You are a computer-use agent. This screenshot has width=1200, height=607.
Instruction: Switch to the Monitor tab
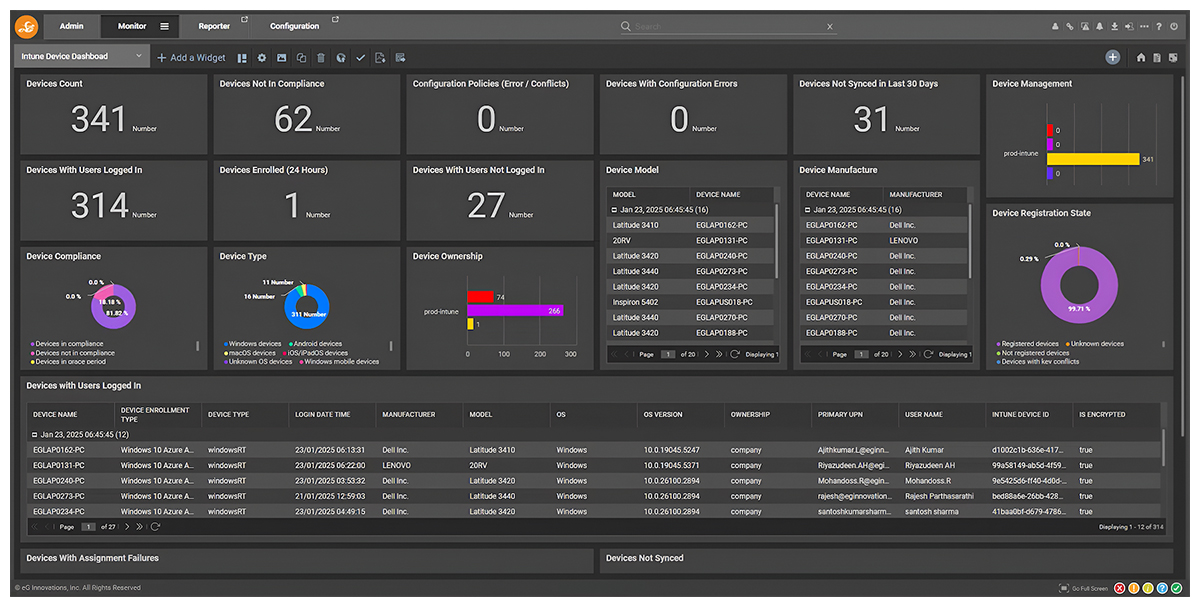point(132,26)
